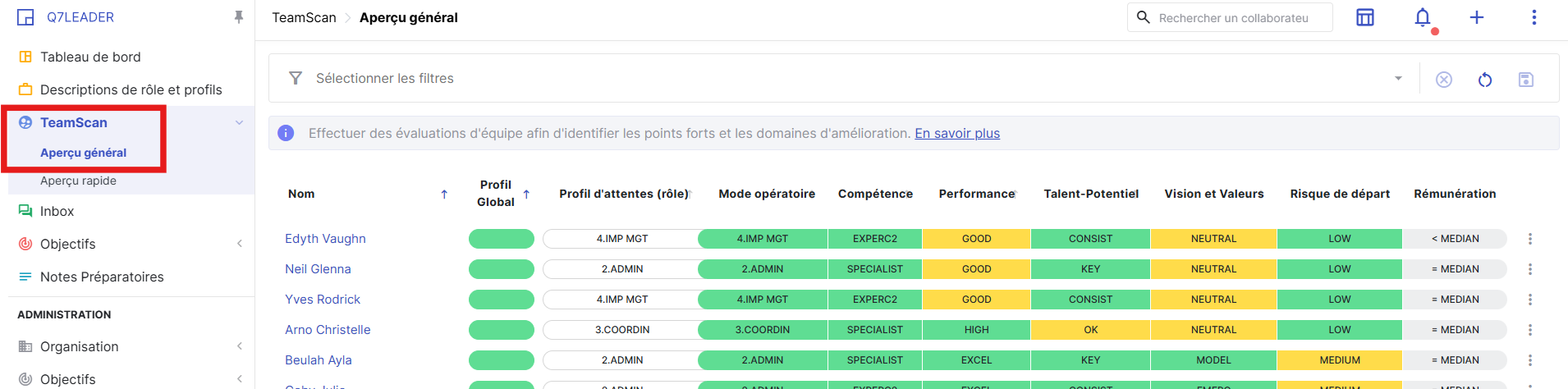Viewport: 1568px width, 389px height.
Task: Open Aperçu rapide under TeamScan
Action: coord(78,181)
